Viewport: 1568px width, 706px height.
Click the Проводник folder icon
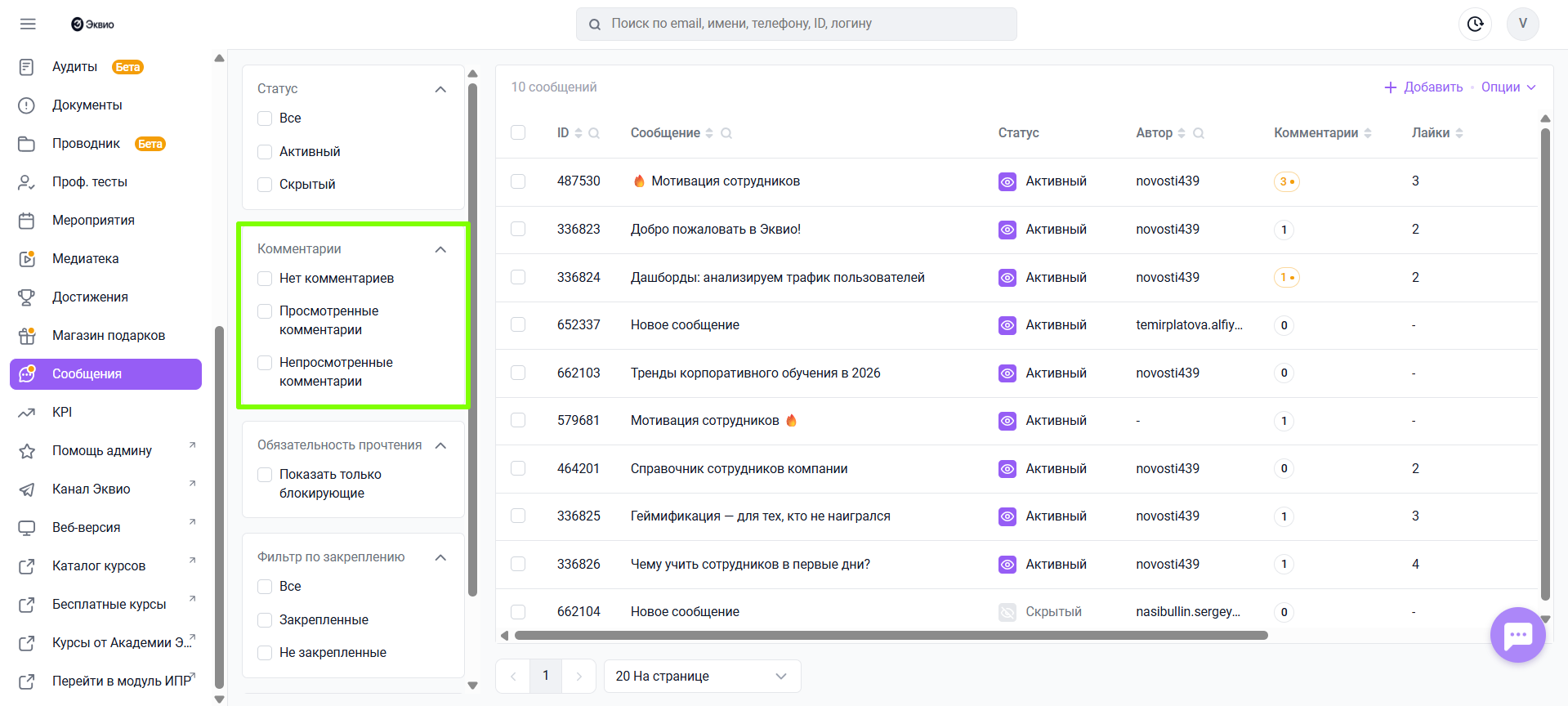tap(27, 144)
